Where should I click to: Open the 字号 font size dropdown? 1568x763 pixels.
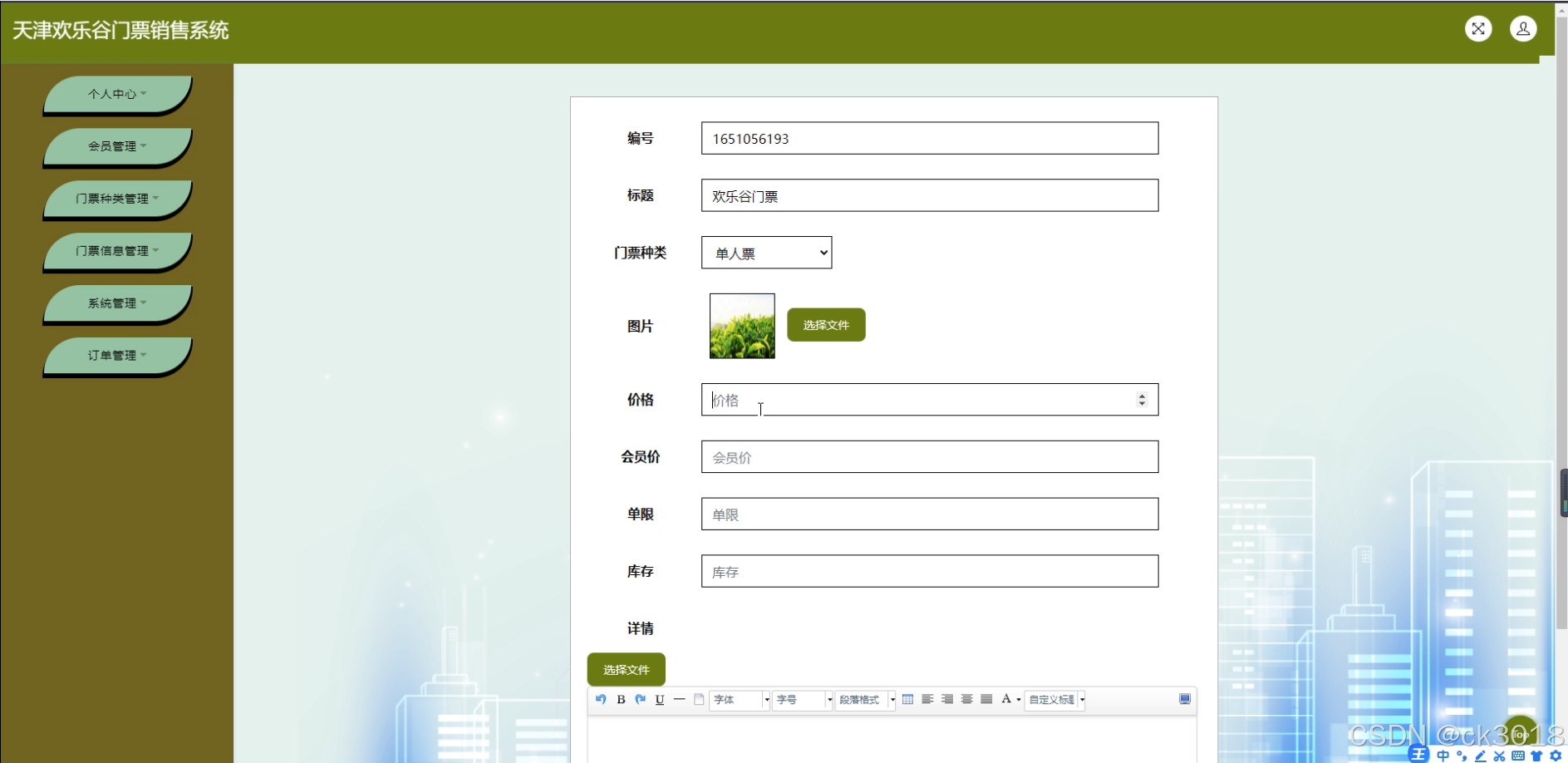coord(802,700)
